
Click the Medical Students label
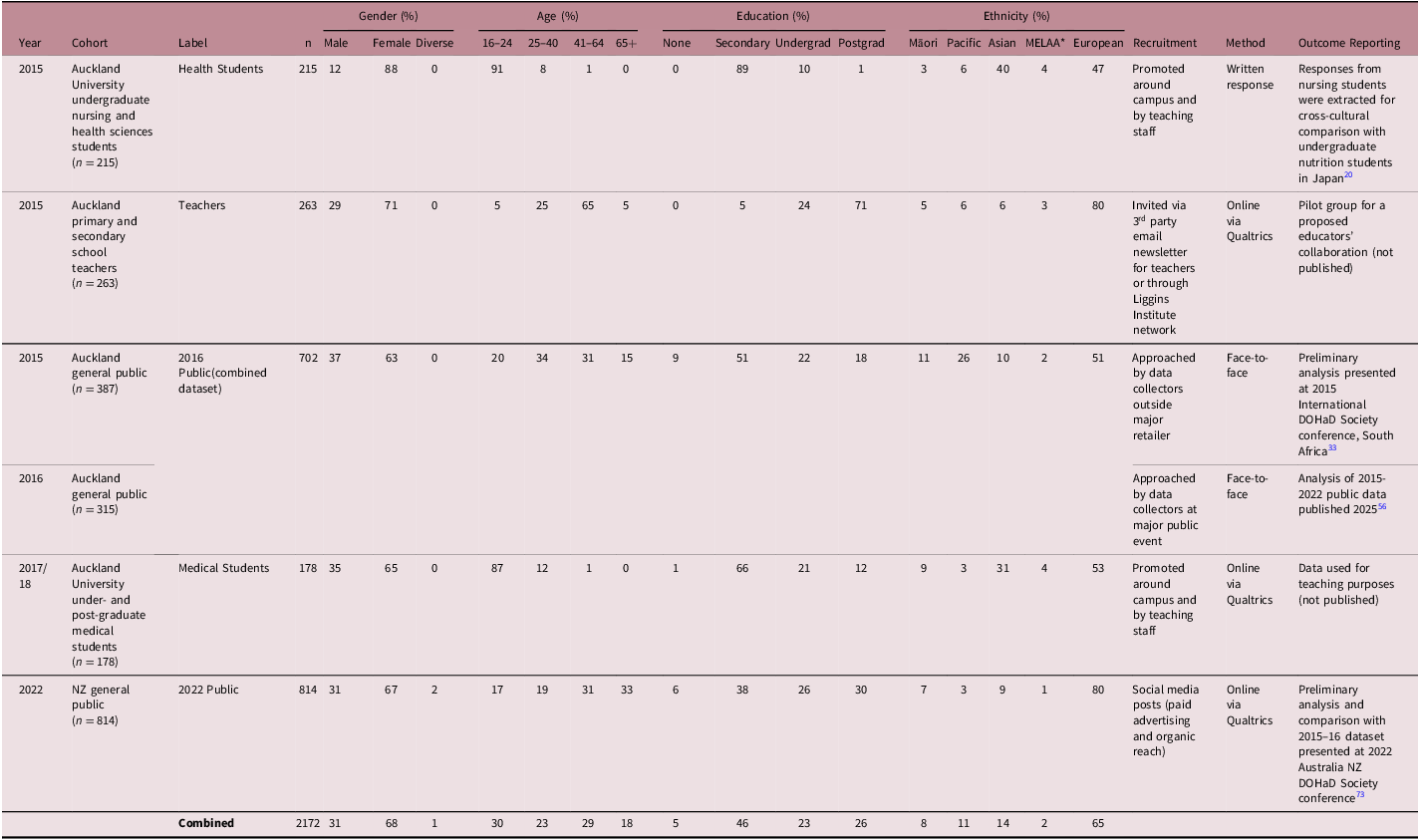coord(223,567)
